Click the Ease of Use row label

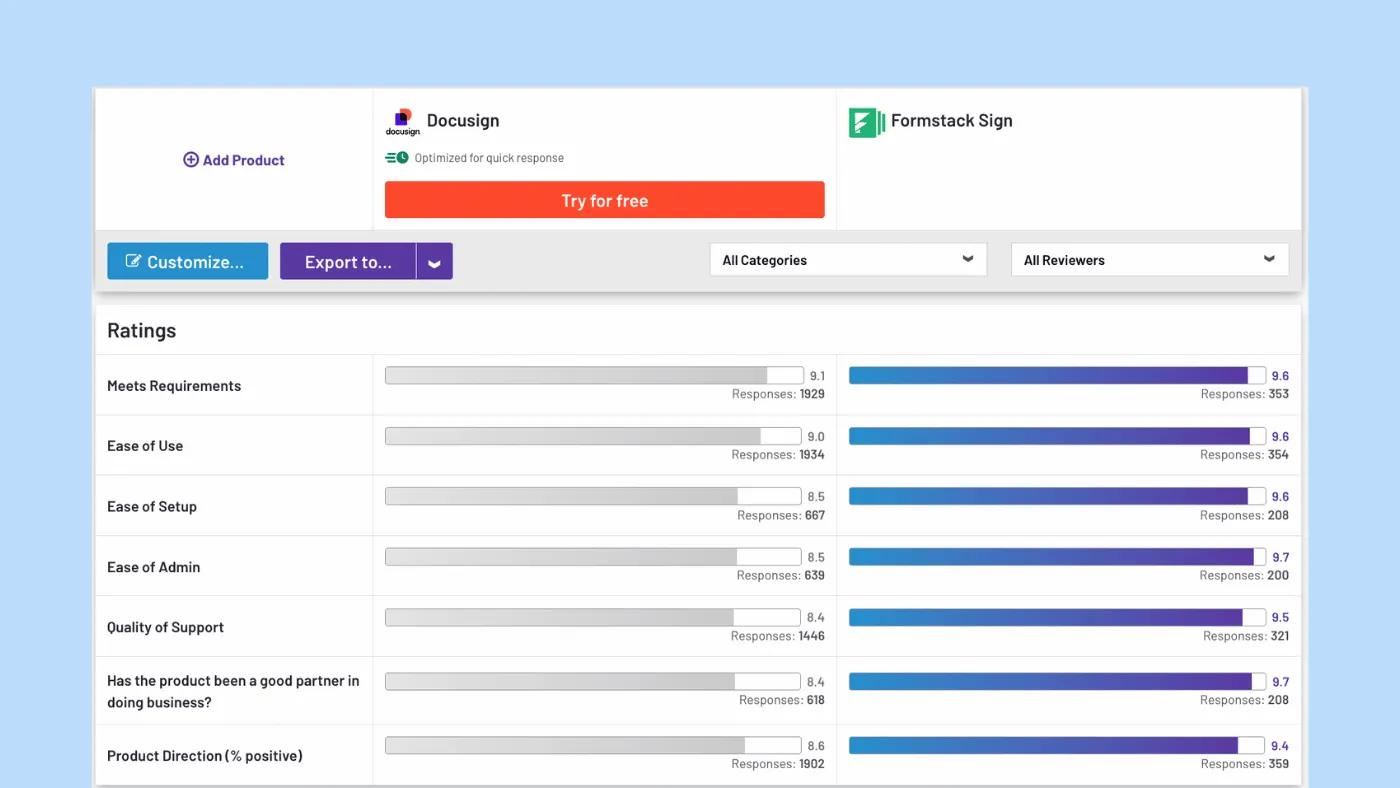145,446
